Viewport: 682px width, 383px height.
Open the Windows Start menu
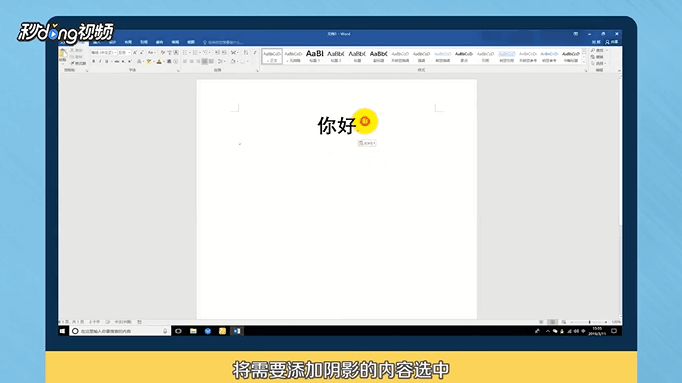(63, 331)
